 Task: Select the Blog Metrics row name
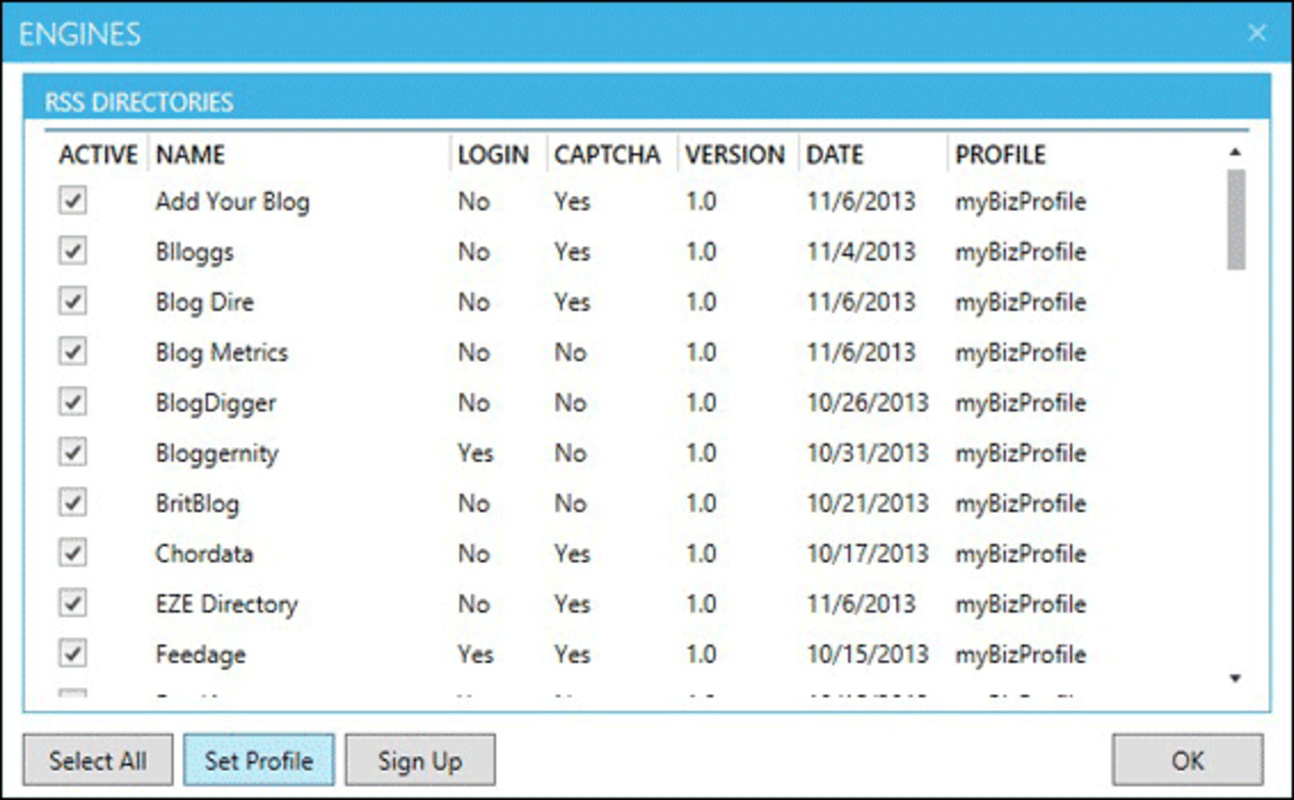pos(221,352)
